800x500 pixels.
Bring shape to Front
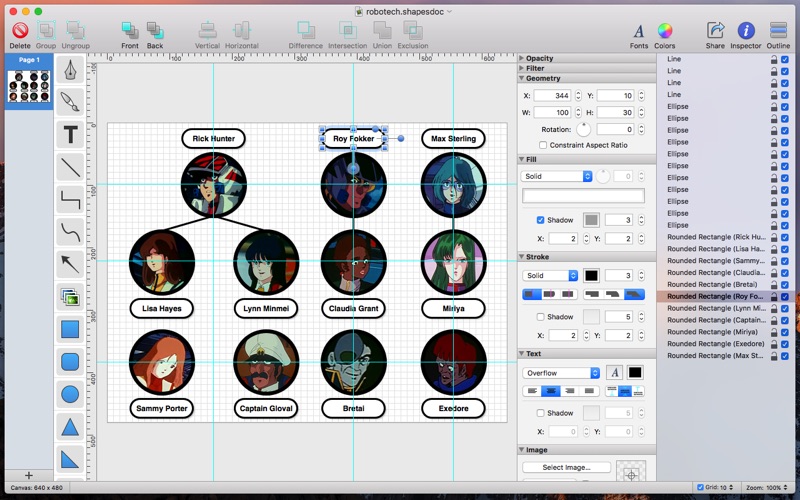click(x=130, y=31)
